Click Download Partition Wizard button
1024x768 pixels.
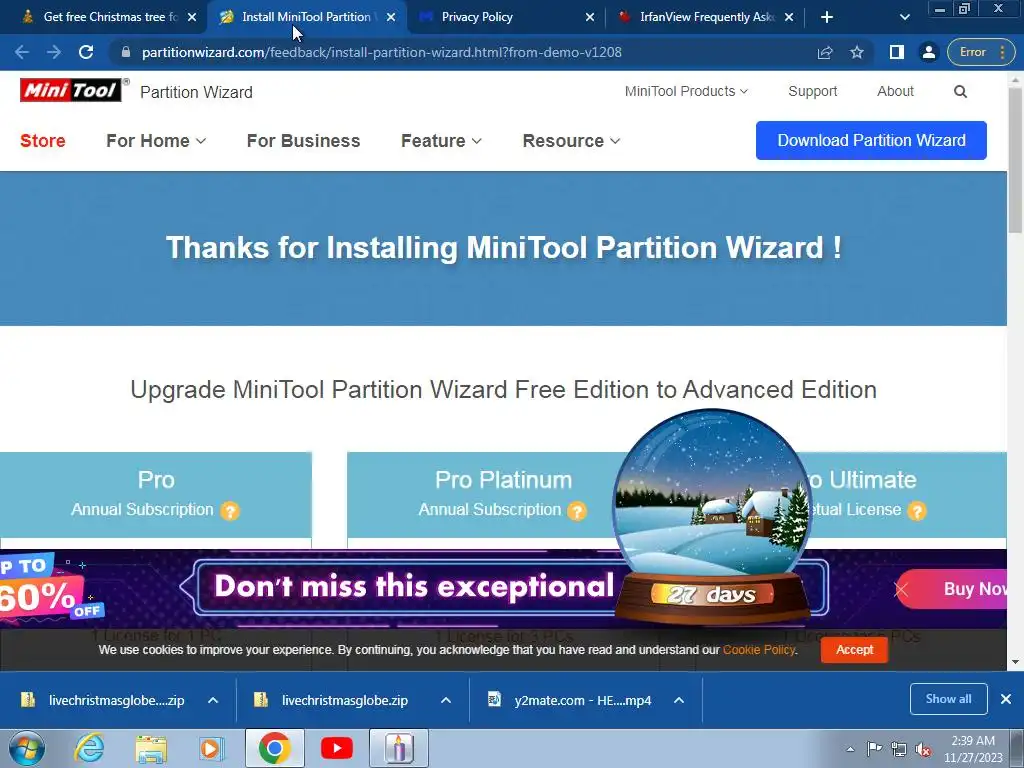click(871, 140)
